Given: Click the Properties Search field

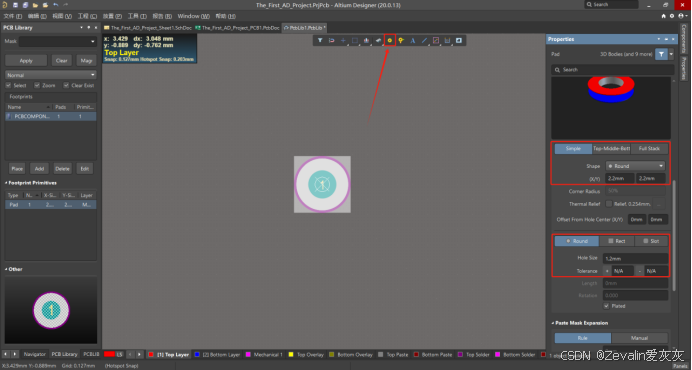Looking at the screenshot, I should (613, 70).
